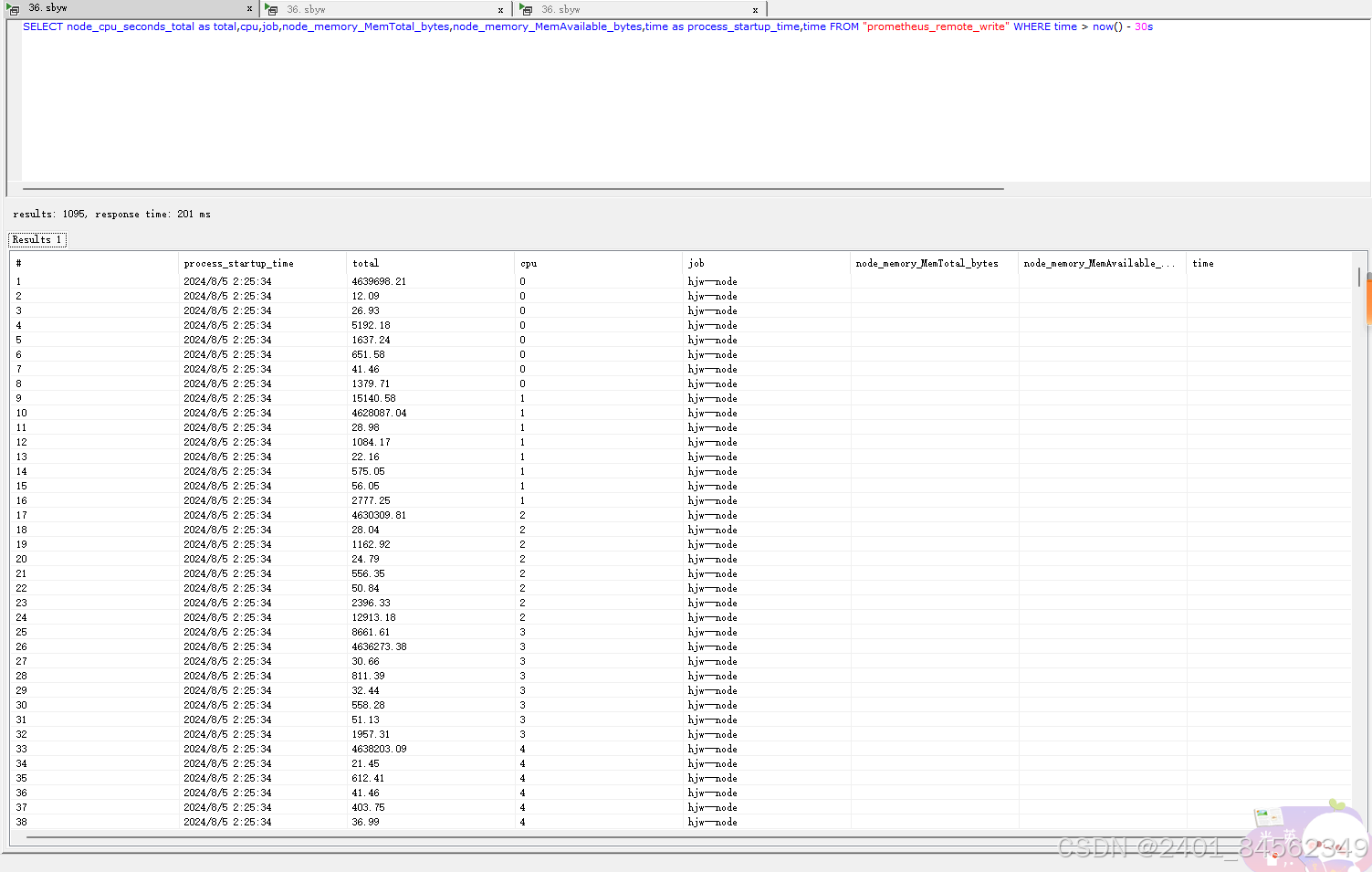Screen dimensions: 1372x872
Task: Click the cpu column header
Action: tap(529, 263)
